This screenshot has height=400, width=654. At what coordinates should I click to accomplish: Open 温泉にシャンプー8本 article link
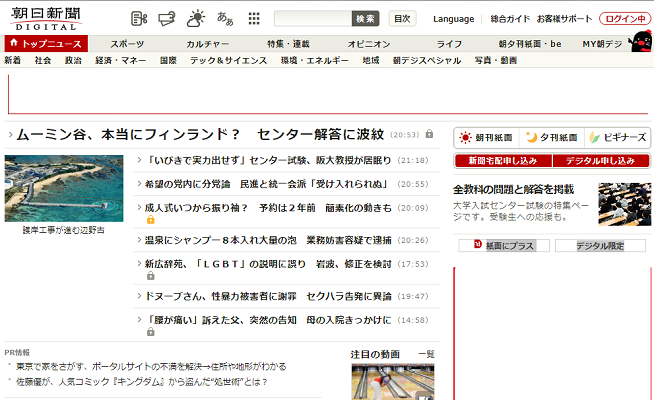coord(268,240)
